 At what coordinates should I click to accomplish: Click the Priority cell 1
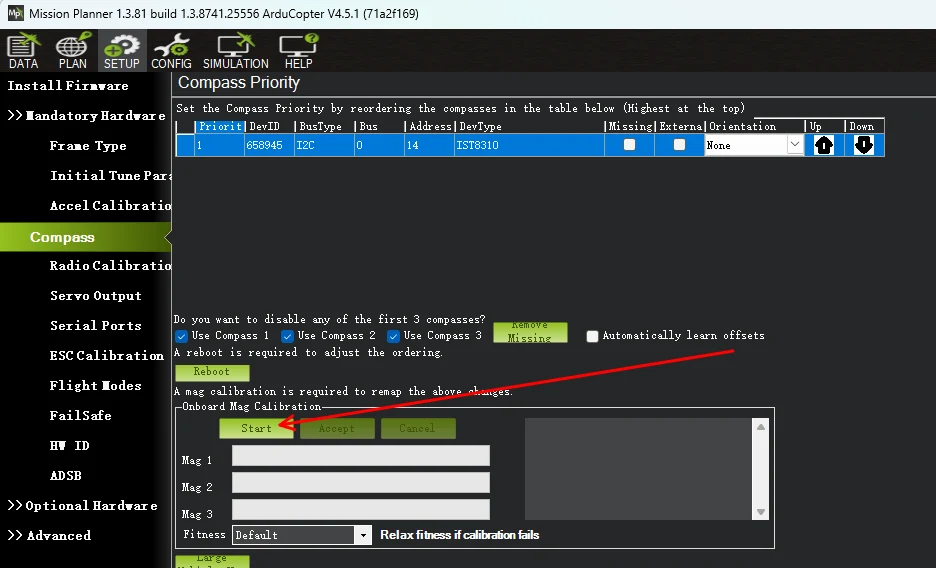pos(220,145)
